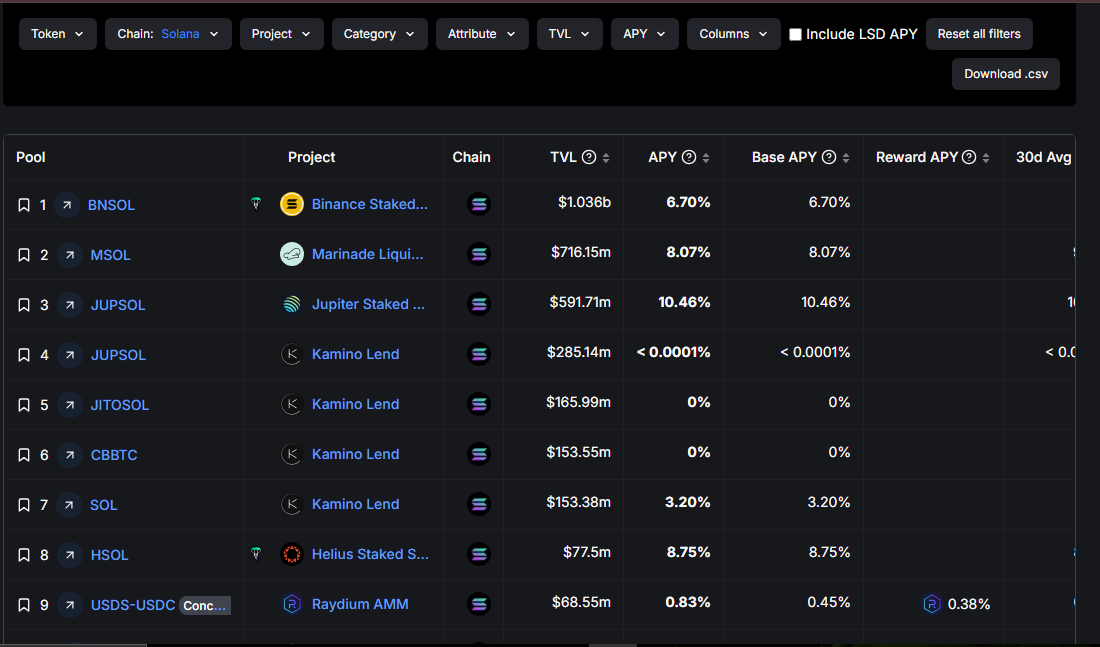Click the Raydium AMM project logo

[x=292, y=604]
